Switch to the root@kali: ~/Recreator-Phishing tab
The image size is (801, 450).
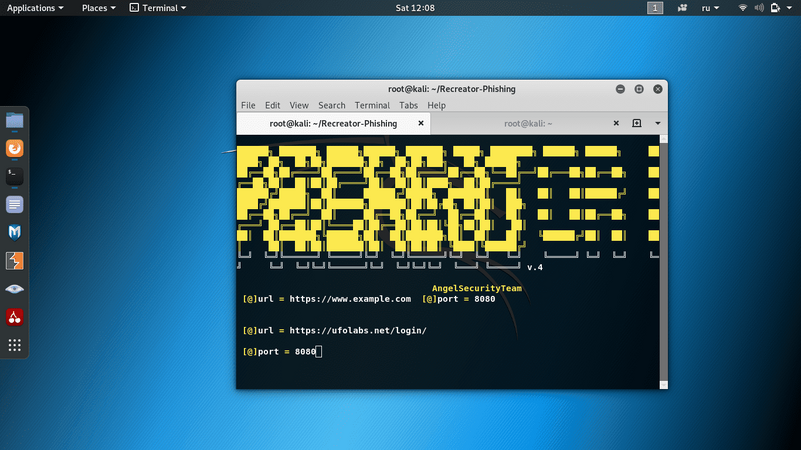click(x=333, y=123)
